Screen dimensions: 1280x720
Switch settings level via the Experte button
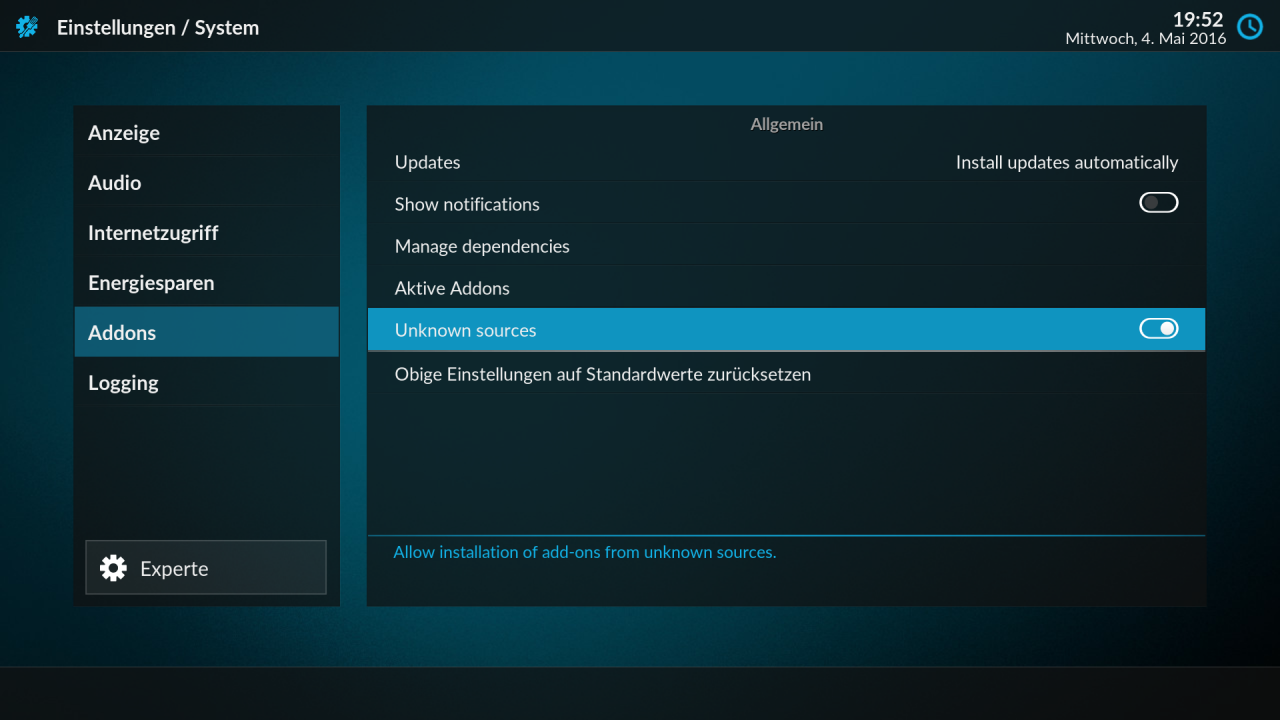pos(205,567)
